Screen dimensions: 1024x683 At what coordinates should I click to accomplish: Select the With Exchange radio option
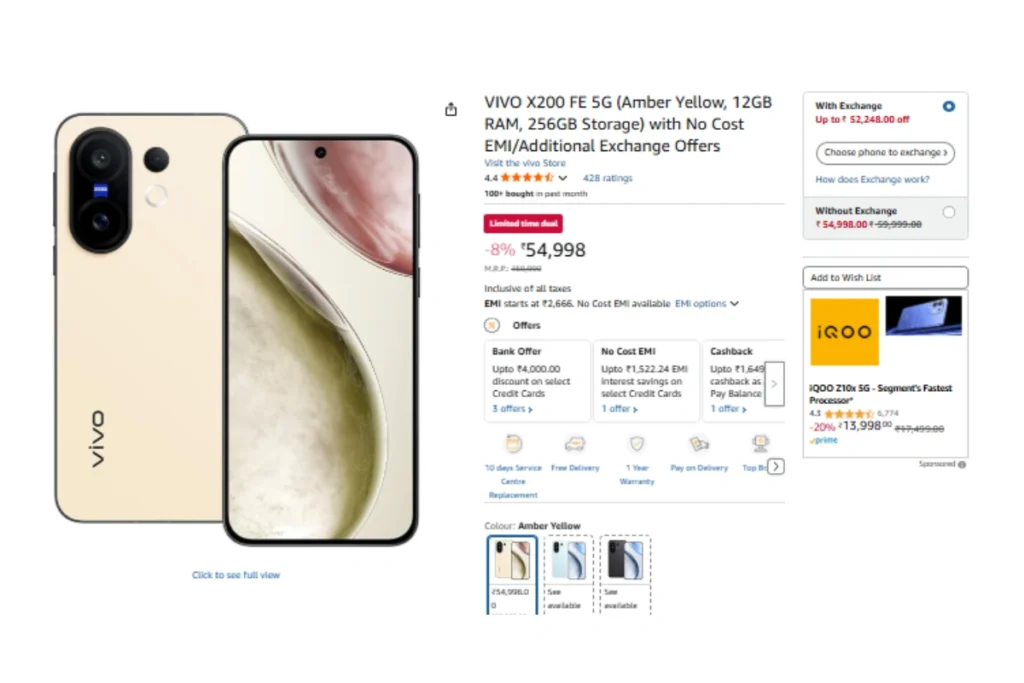tap(948, 106)
